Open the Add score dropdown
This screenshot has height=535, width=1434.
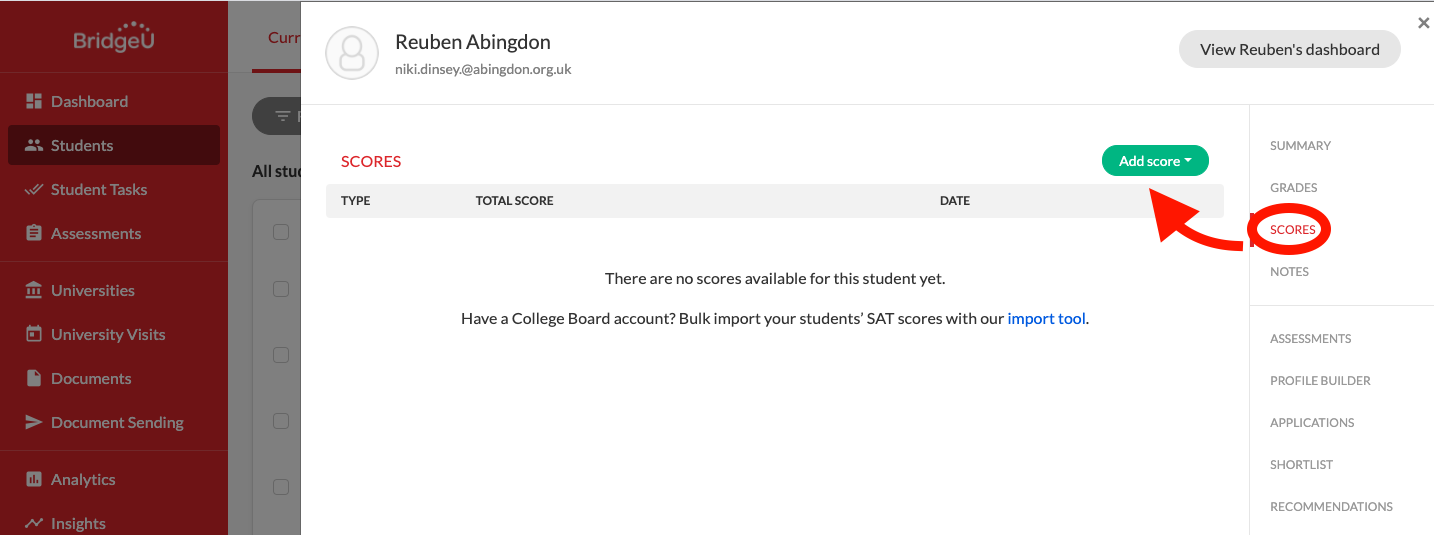pos(1155,161)
